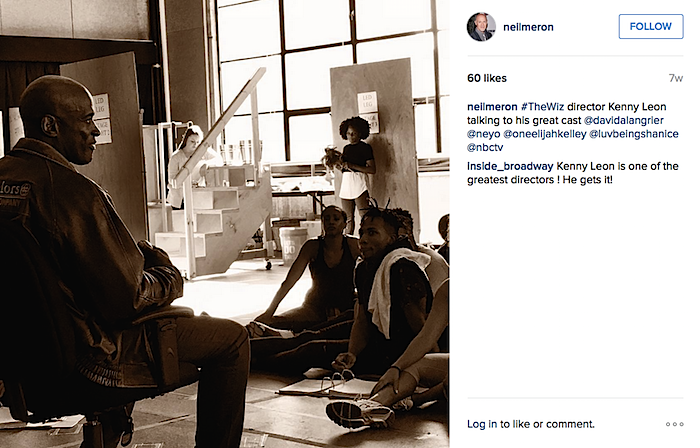
Task: Click neilmeron username in the caption
Action: tap(492, 107)
